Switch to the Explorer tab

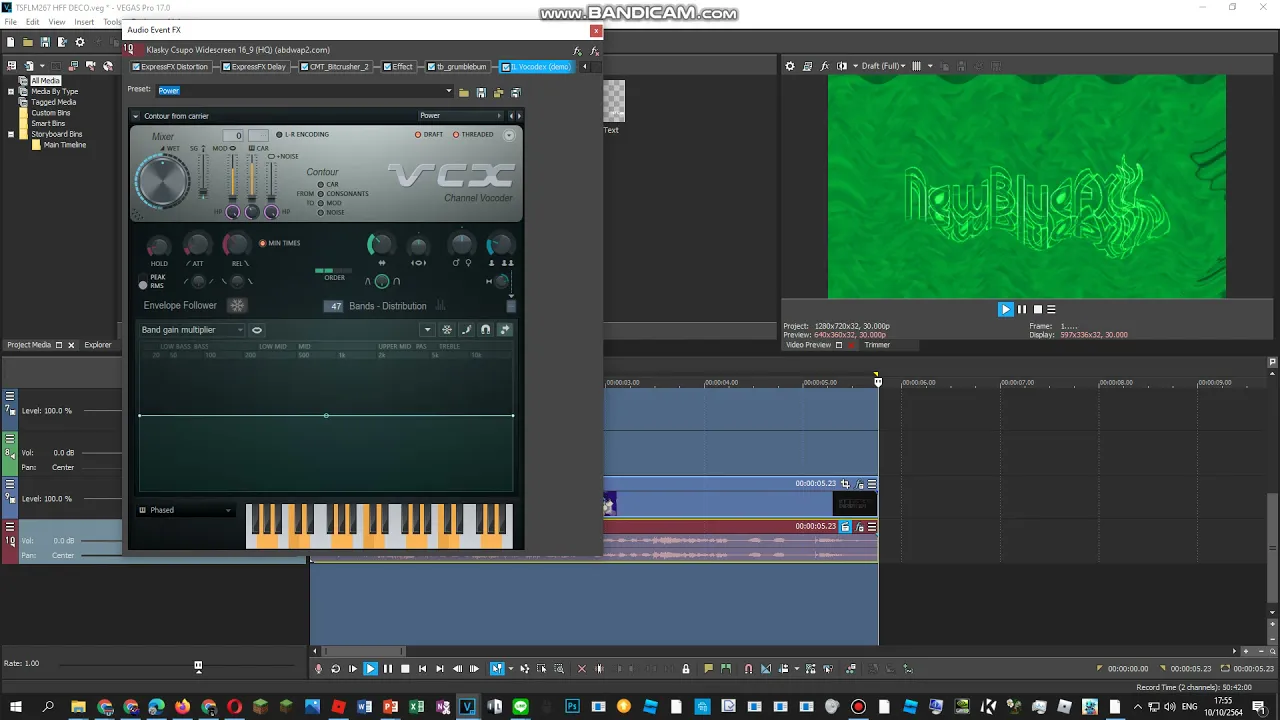[98, 345]
